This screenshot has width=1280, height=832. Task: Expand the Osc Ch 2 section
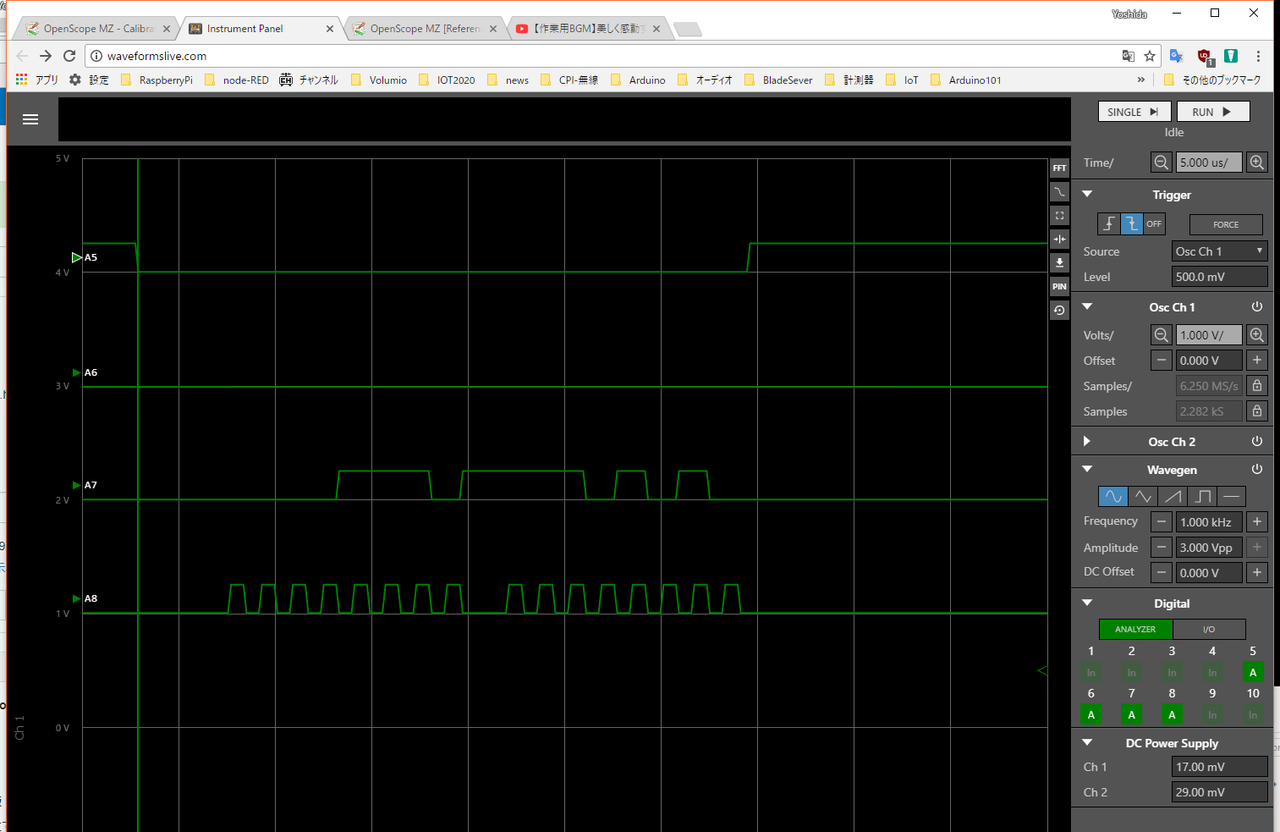click(1087, 441)
